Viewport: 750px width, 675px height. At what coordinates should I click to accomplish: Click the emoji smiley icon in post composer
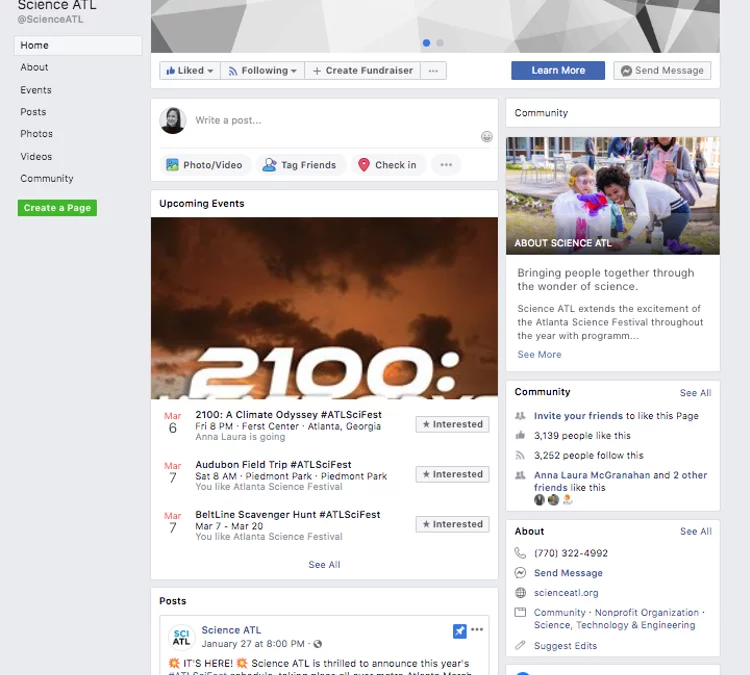486,137
